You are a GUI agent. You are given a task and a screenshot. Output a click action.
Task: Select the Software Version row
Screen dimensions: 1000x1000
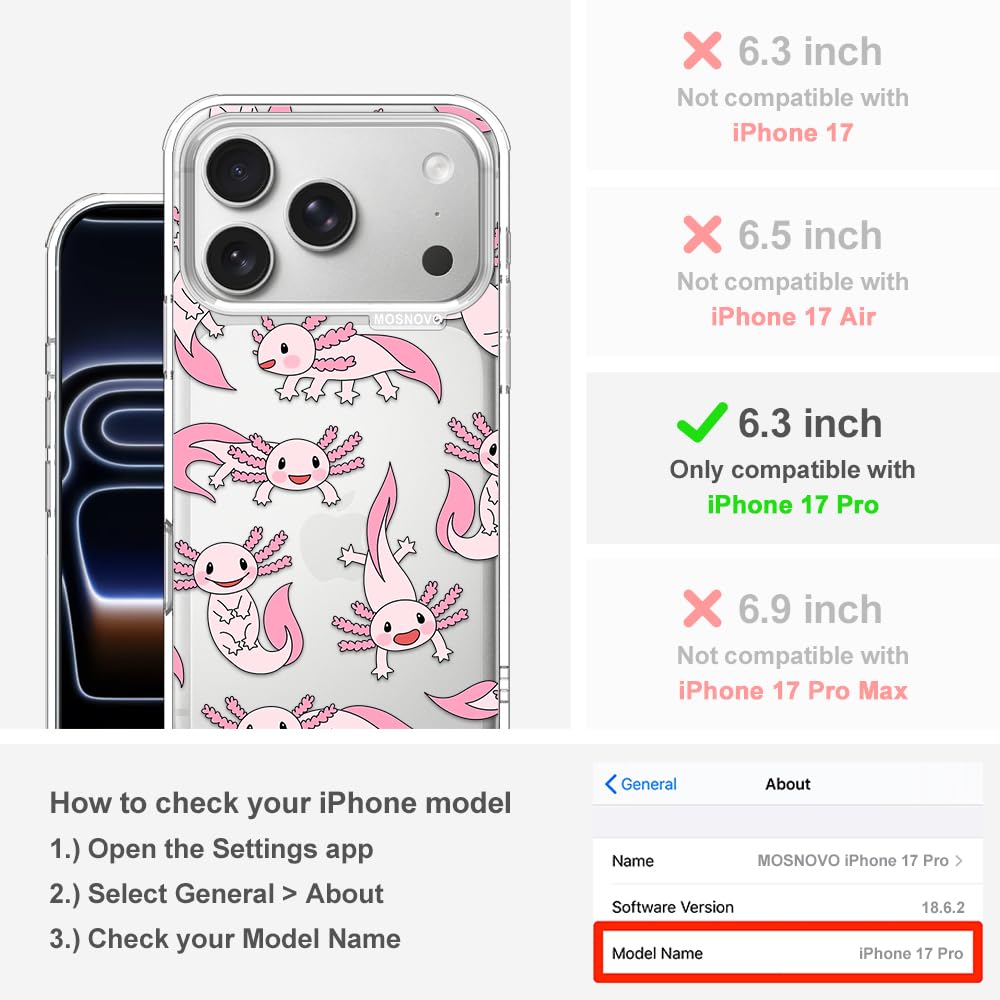click(x=787, y=907)
